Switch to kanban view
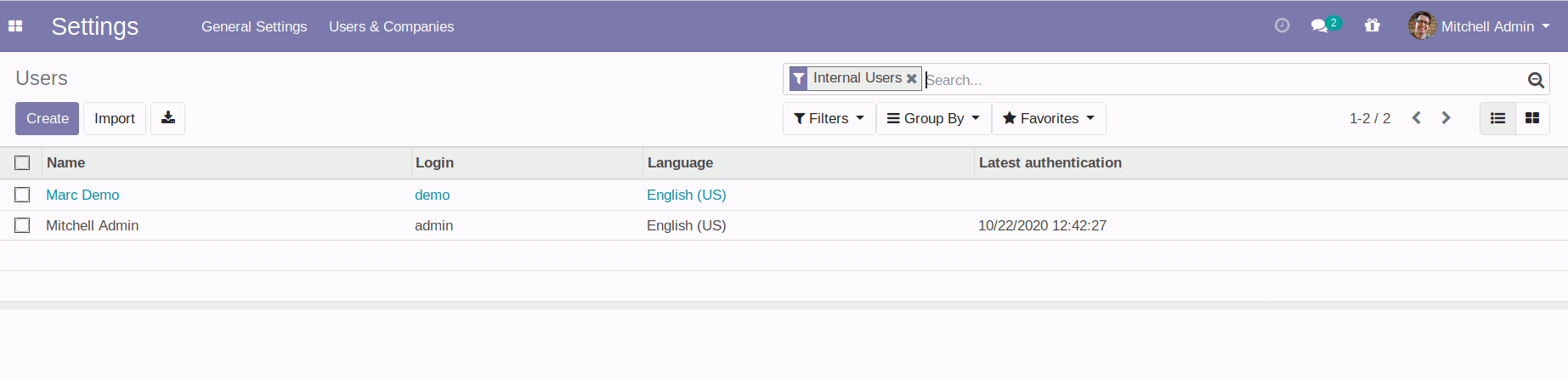The image size is (1568, 380). pyautogui.click(x=1532, y=118)
